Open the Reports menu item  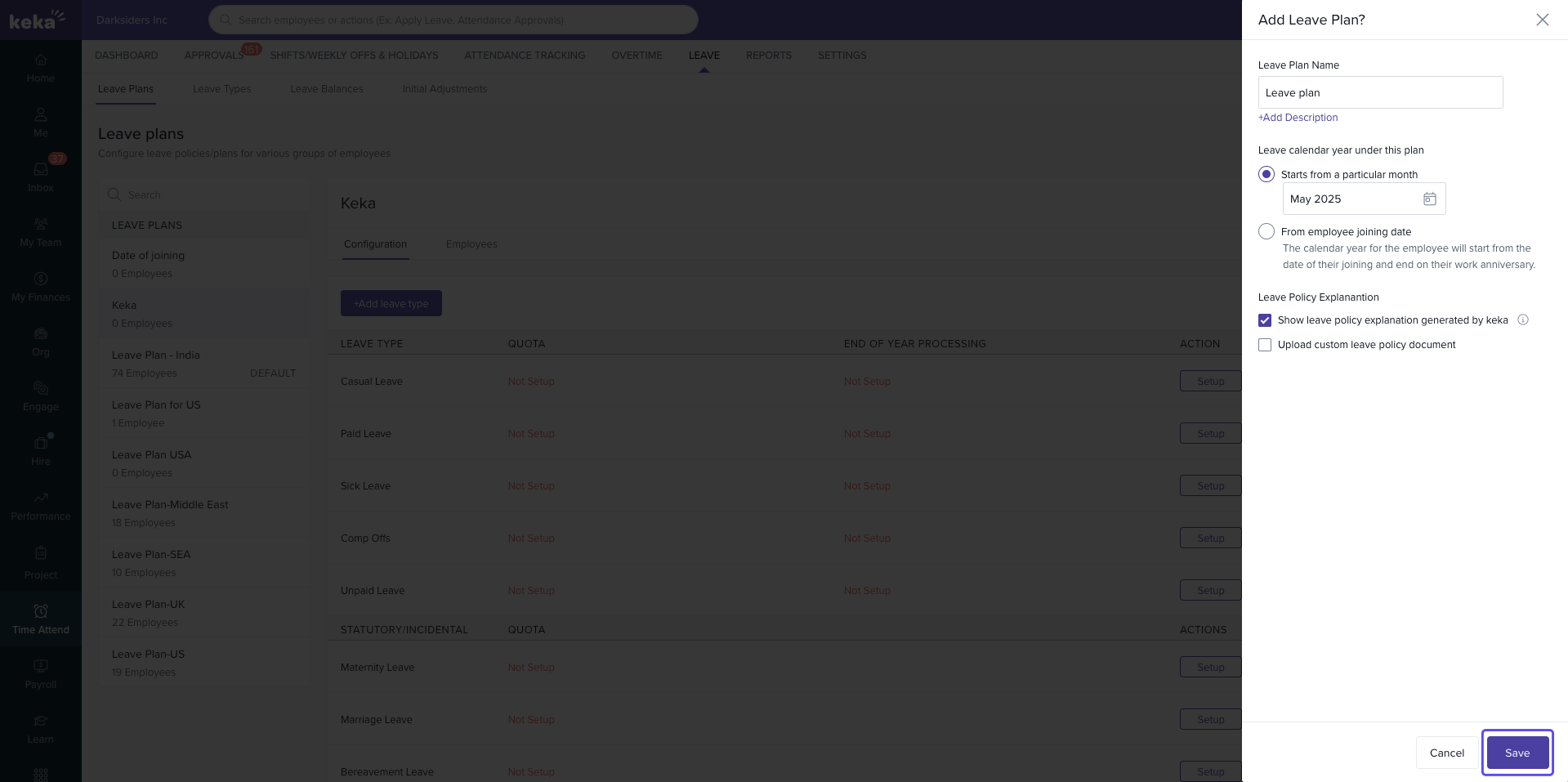pyautogui.click(x=768, y=56)
